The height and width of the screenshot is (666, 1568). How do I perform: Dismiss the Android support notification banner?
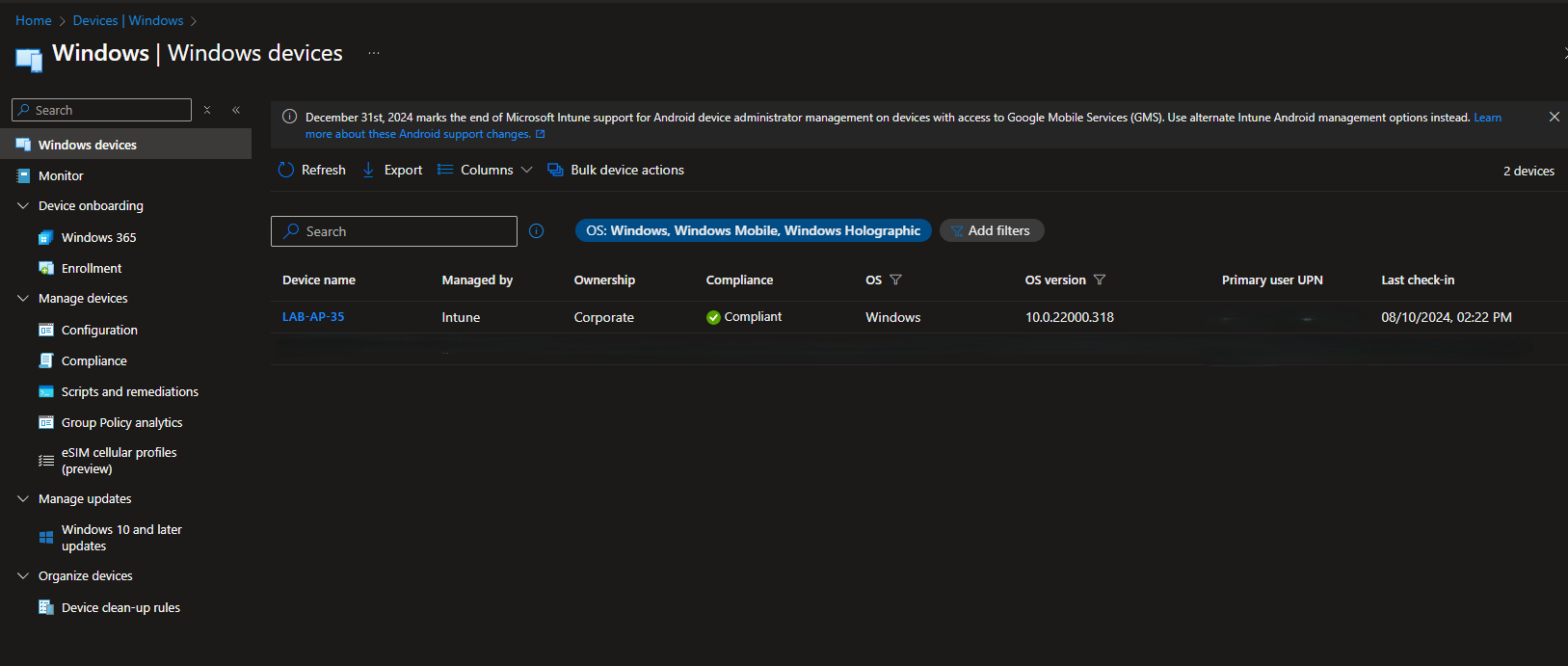(1554, 117)
